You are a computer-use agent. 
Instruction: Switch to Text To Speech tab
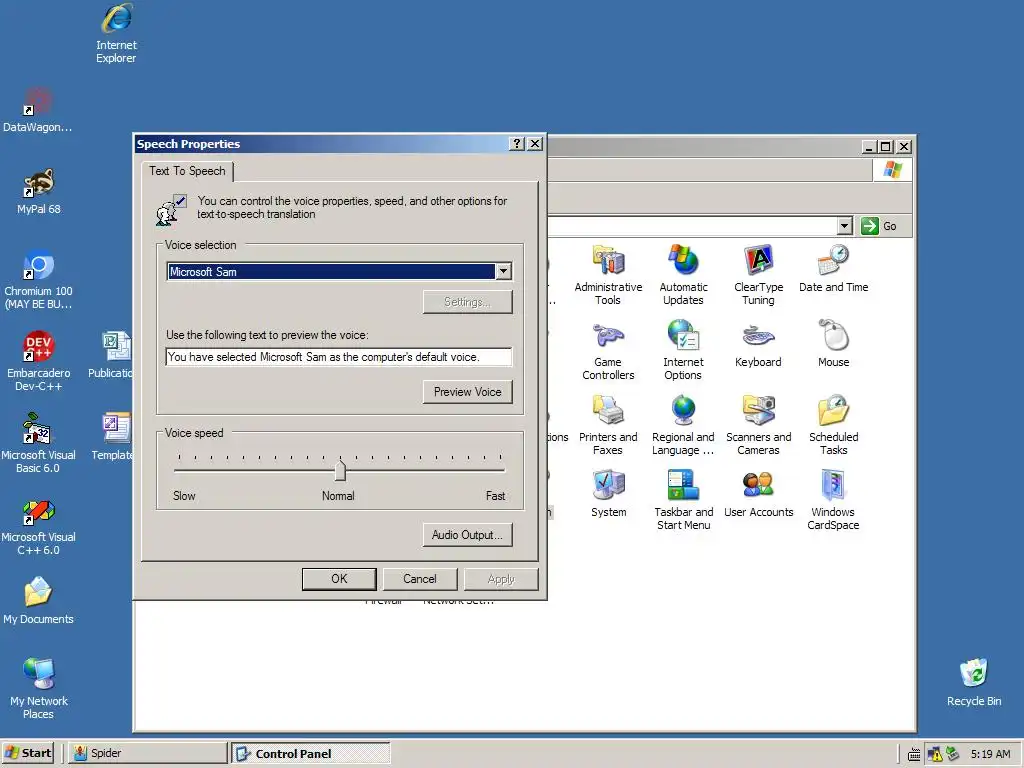187,171
